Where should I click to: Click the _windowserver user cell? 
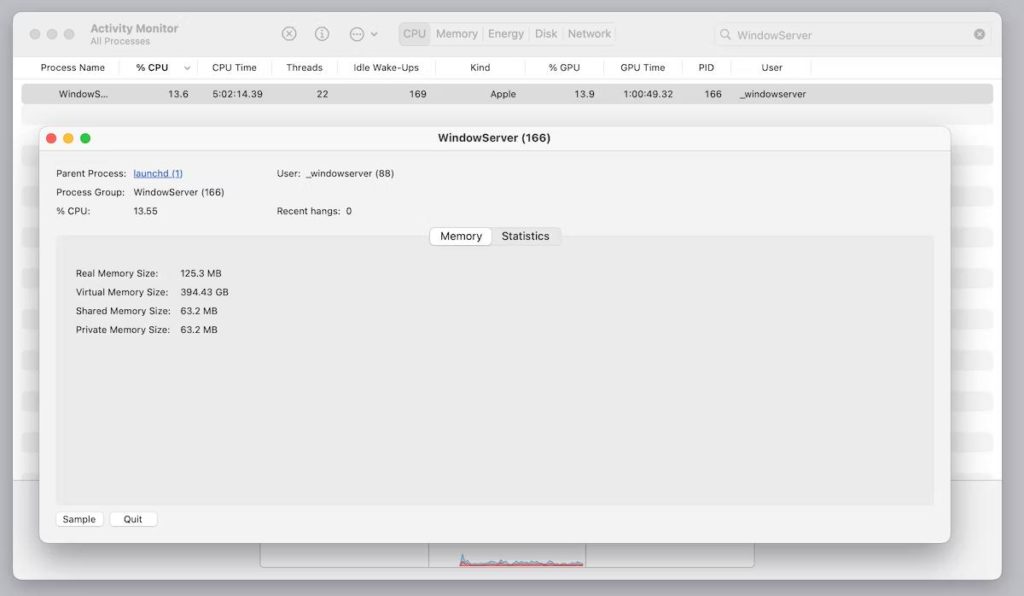point(773,94)
